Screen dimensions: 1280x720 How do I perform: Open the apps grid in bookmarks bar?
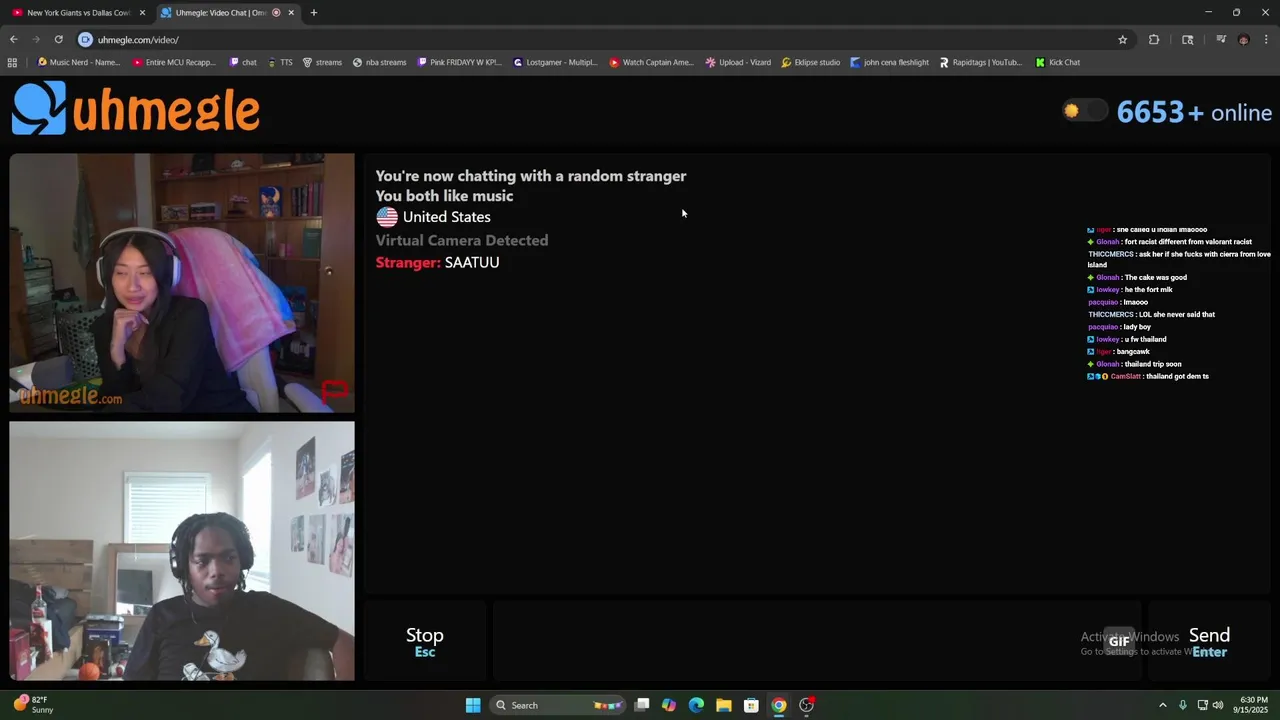pos(12,62)
